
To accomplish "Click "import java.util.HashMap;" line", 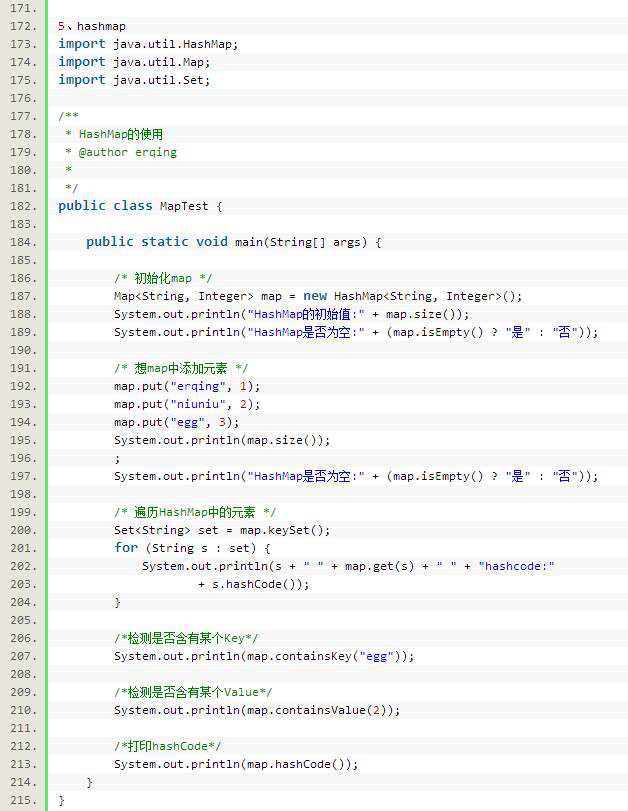I will tap(148, 44).
